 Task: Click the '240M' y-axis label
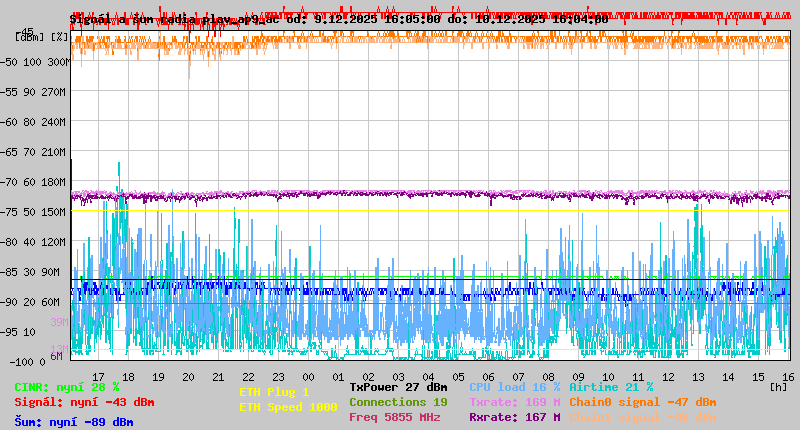coord(54,122)
